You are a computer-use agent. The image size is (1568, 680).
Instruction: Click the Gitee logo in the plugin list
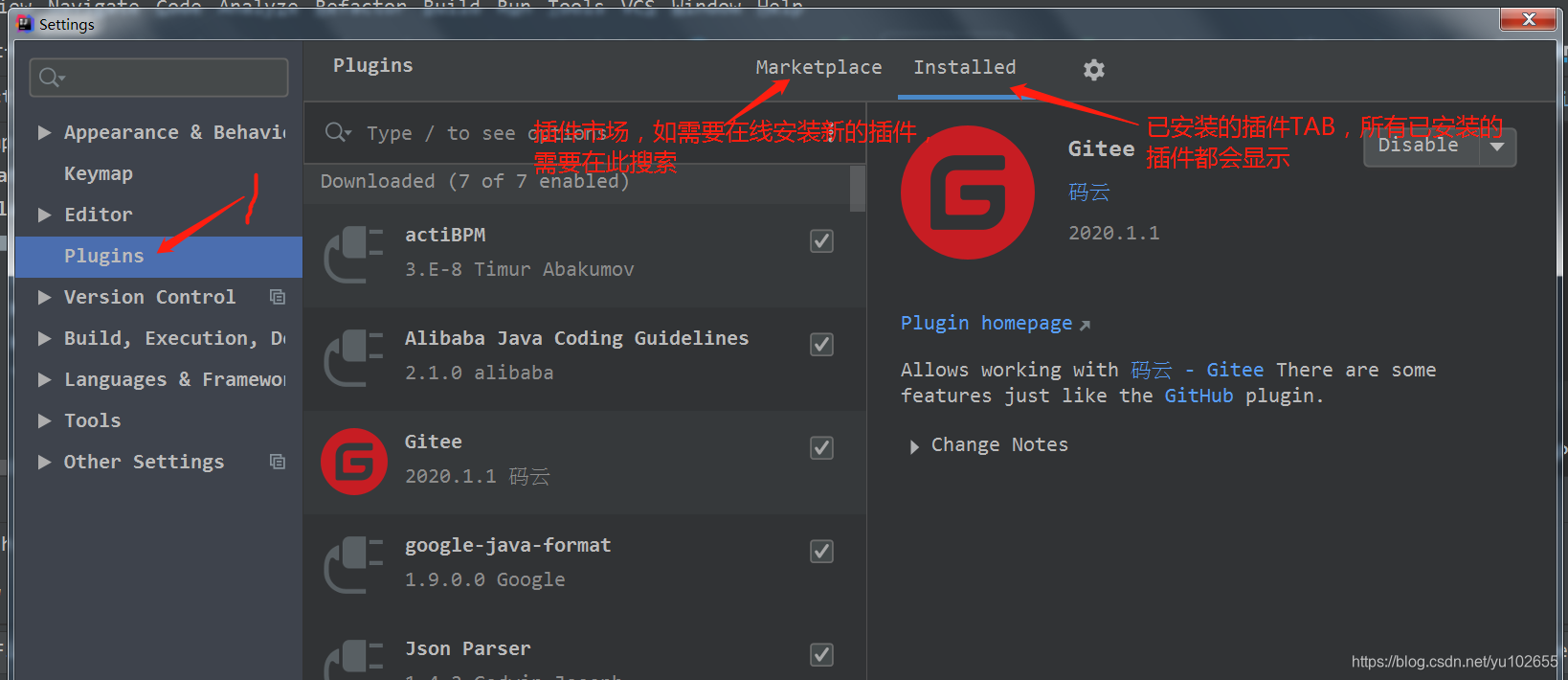coord(354,462)
